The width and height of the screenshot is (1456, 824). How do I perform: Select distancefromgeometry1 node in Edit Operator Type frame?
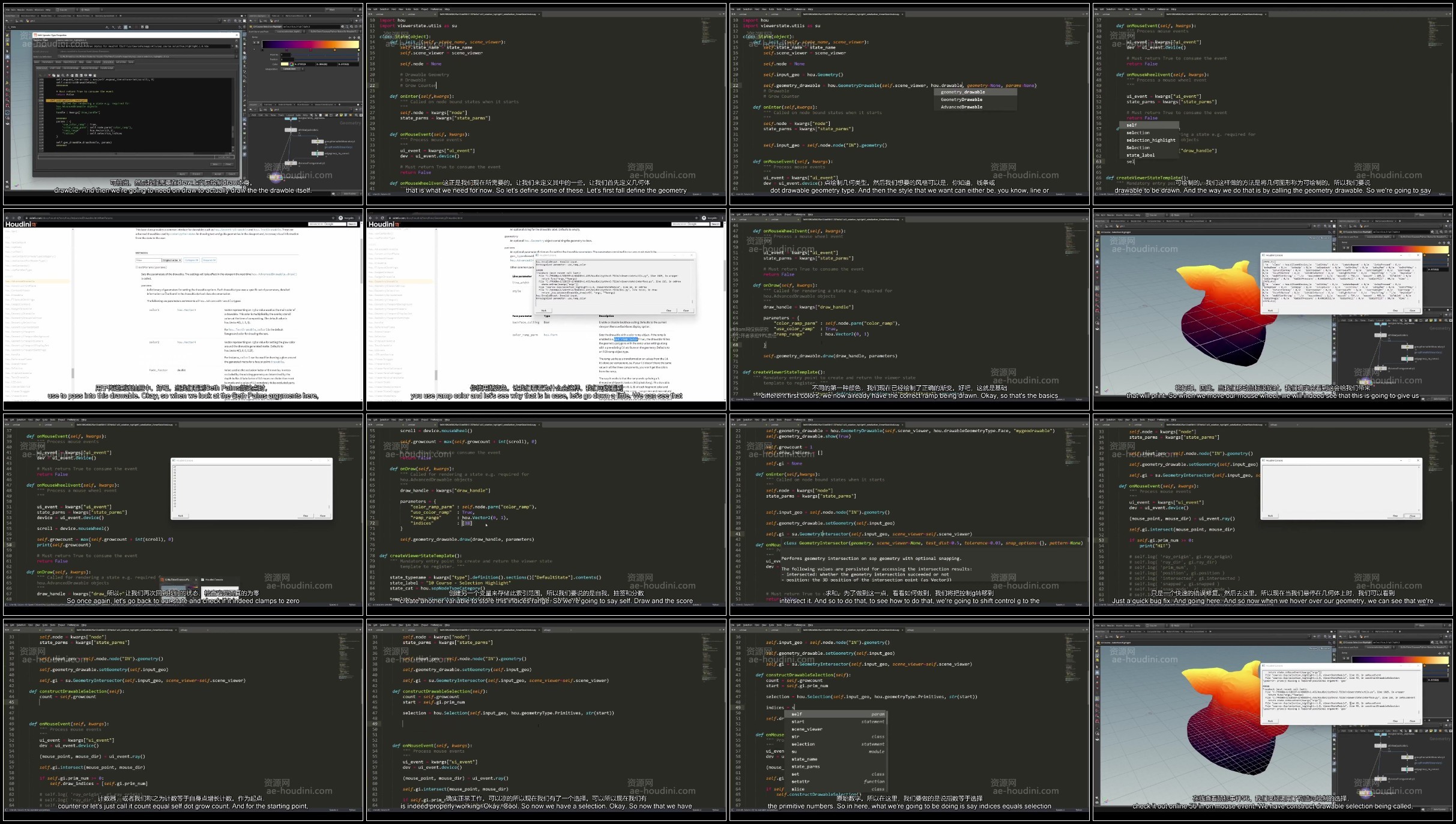click(291, 163)
